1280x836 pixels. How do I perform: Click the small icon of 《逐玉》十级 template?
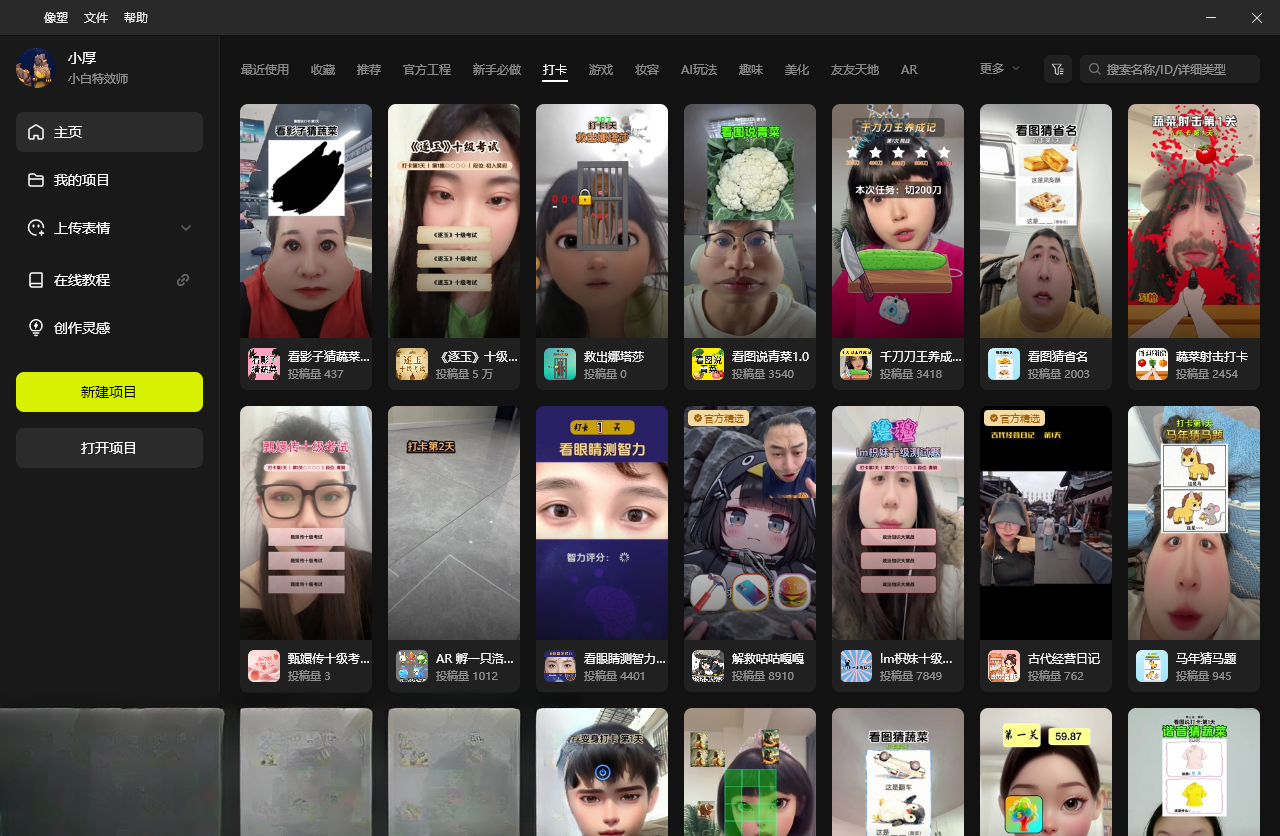[412, 364]
